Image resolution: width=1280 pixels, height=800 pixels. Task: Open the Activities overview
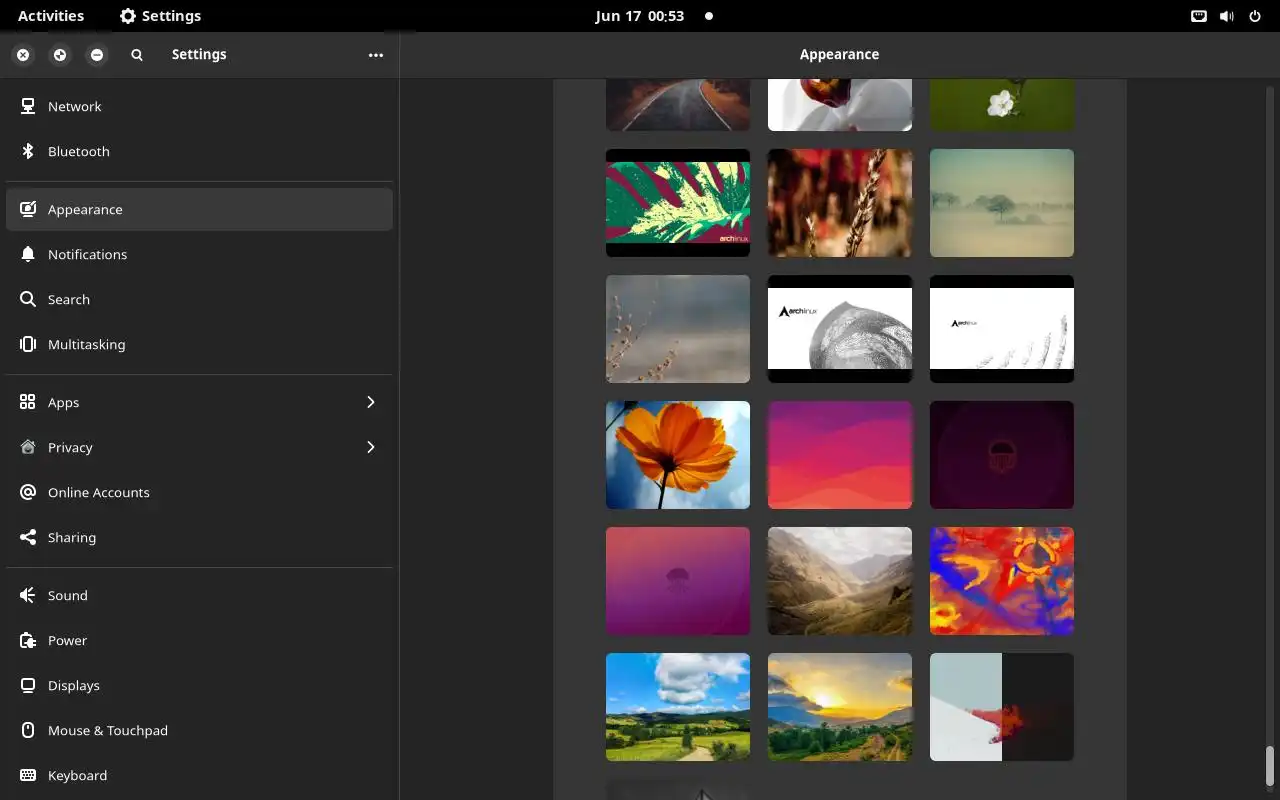51,16
